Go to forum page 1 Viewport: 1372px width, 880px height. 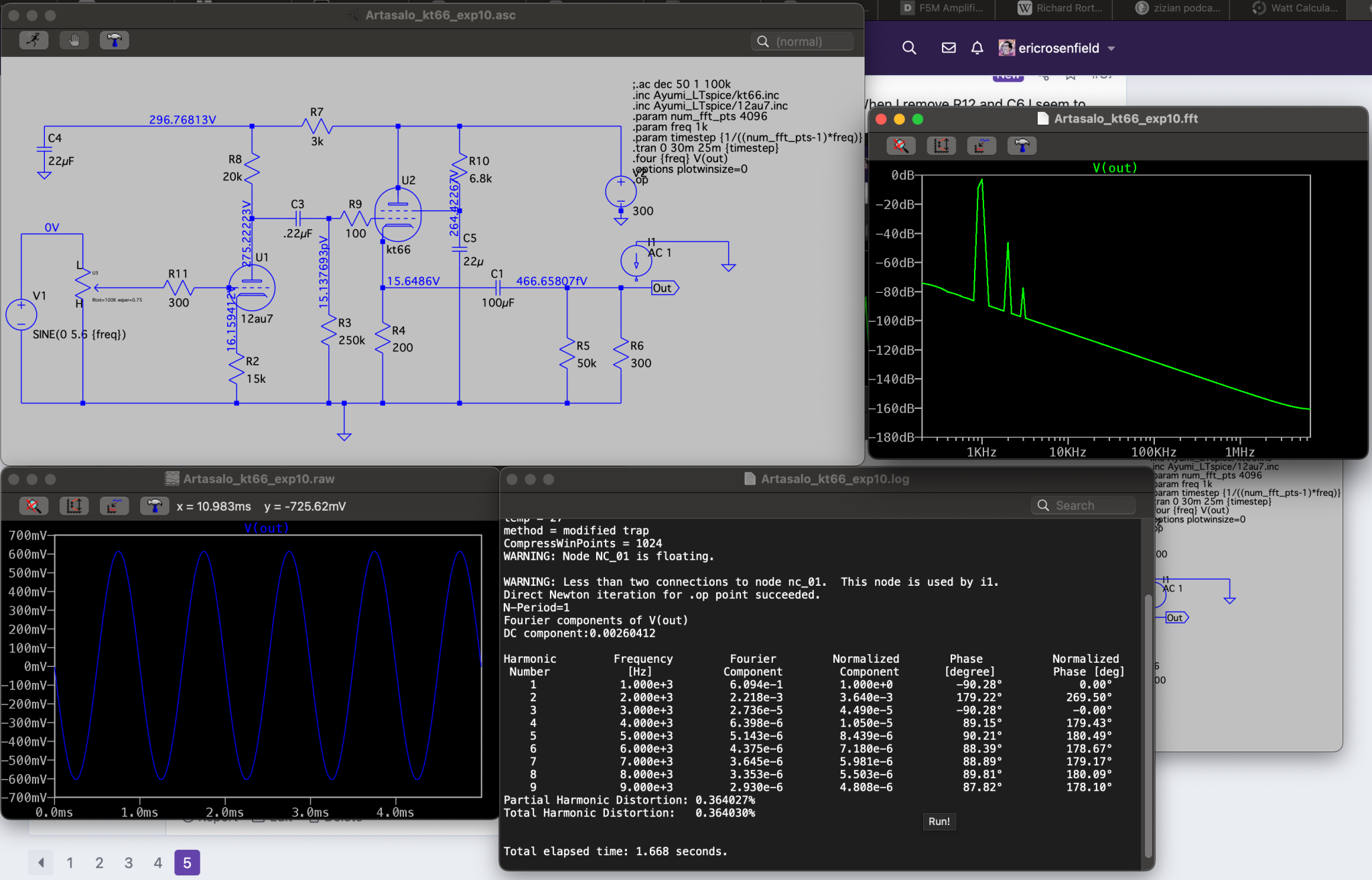pyautogui.click(x=70, y=863)
